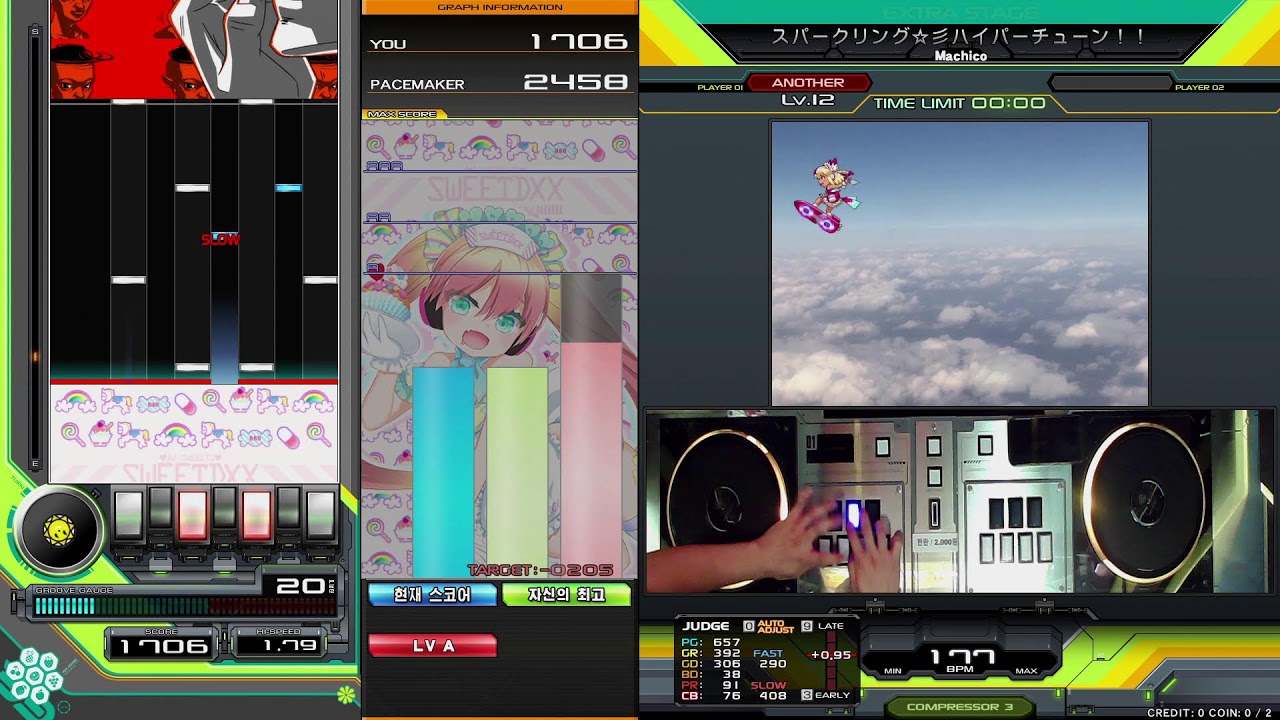Click the YOU score 1706 row
Viewport: 1280px width, 720px height.
coord(499,42)
